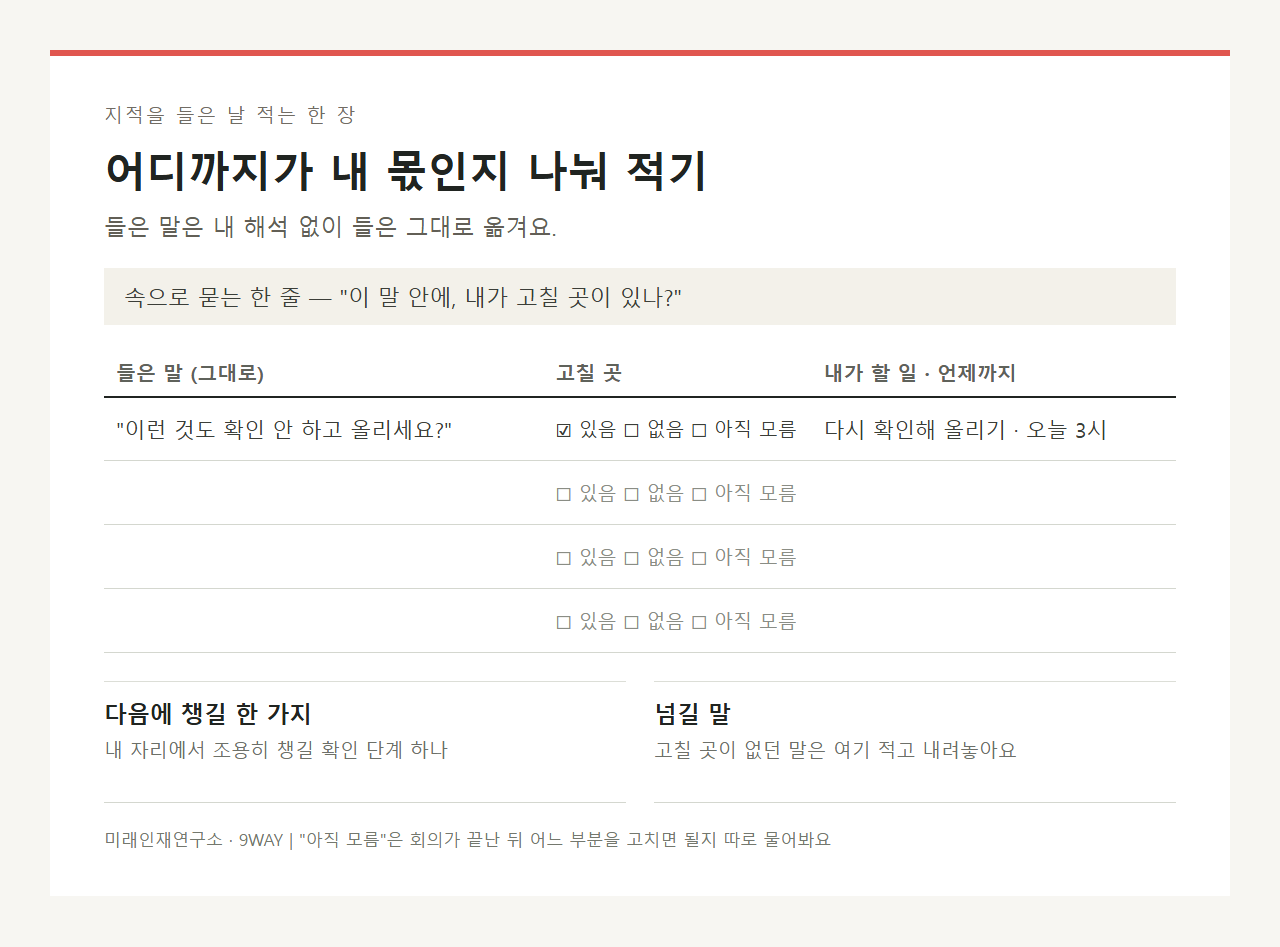Click the "내가 할 일 · 언제까지" header
This screenshot has width=1280, height=947.
[920, 374]
